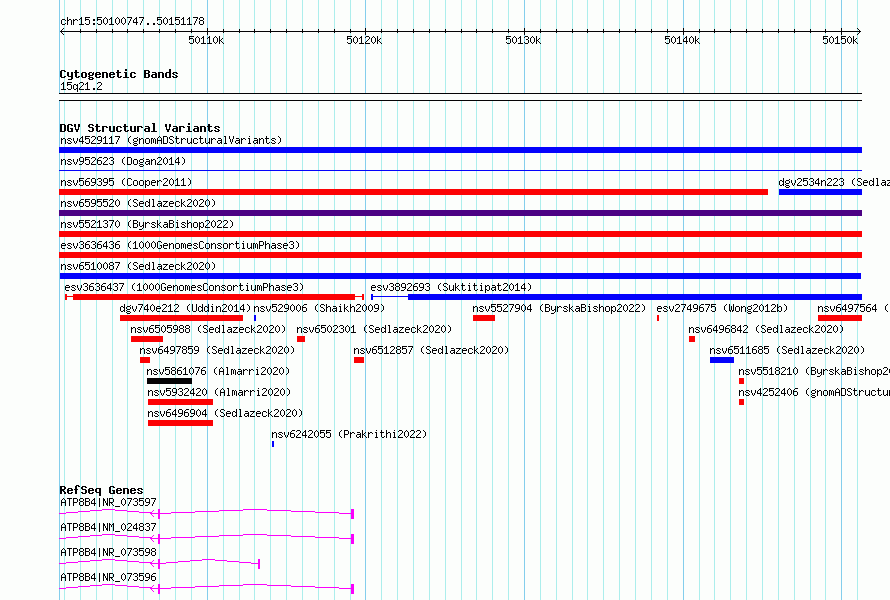Click the 15q21.2 band label
Image resolution: width=890 pixels, height=600 pixels.
point(81,86)
